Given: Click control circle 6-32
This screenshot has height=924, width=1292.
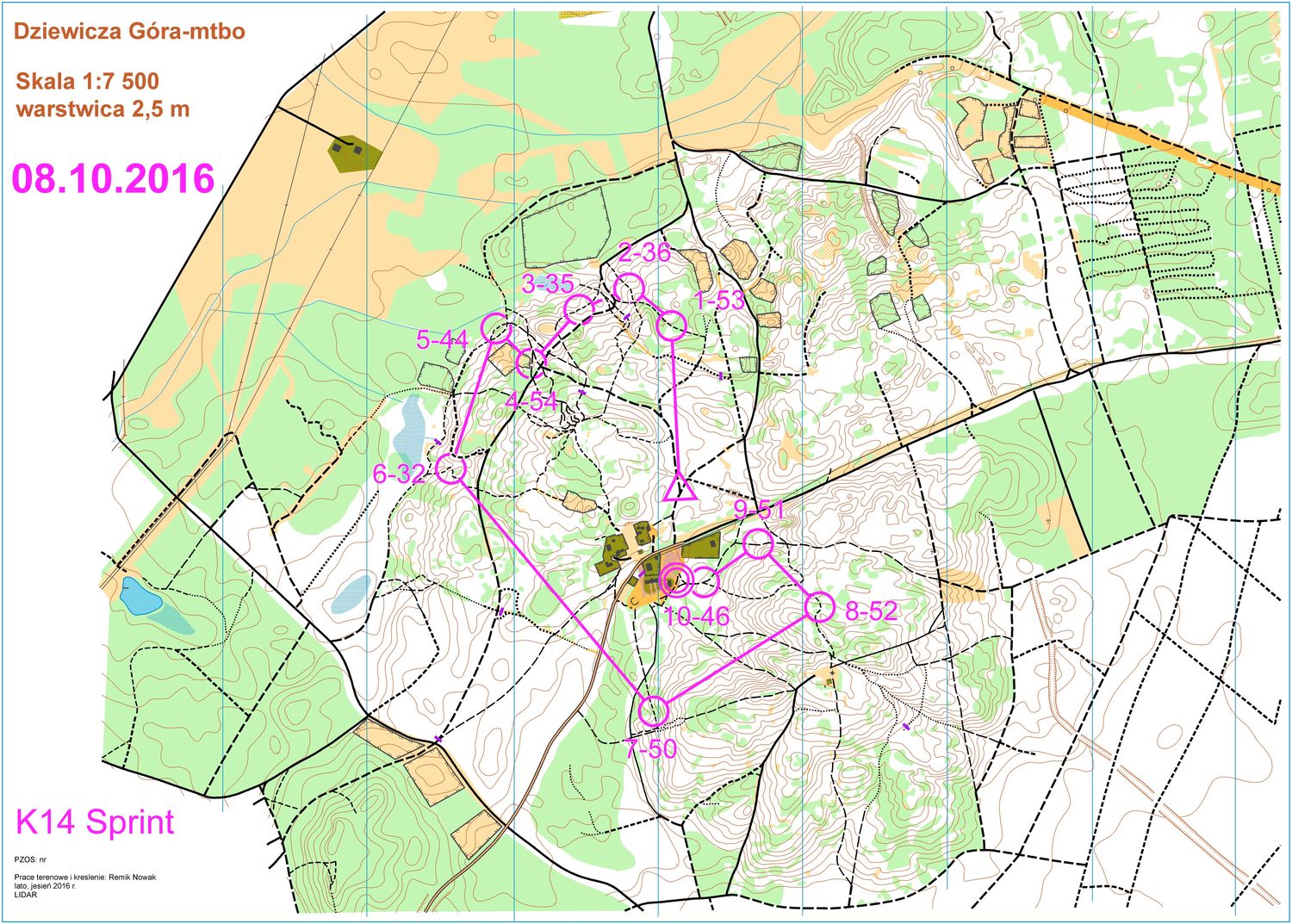Looking at the screenshot, I should (x=450, y=469).
